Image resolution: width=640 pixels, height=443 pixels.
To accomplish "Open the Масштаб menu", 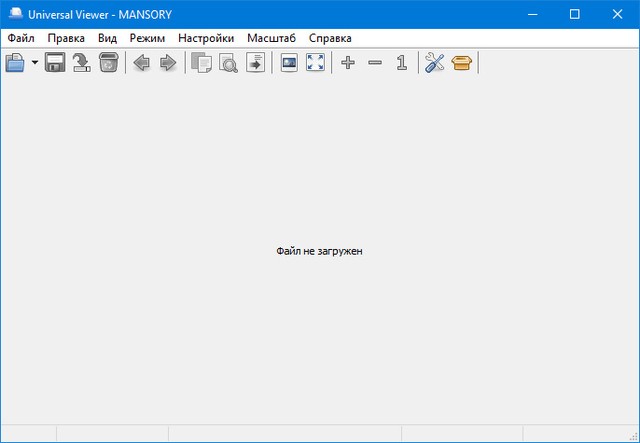I will (272, 38).
